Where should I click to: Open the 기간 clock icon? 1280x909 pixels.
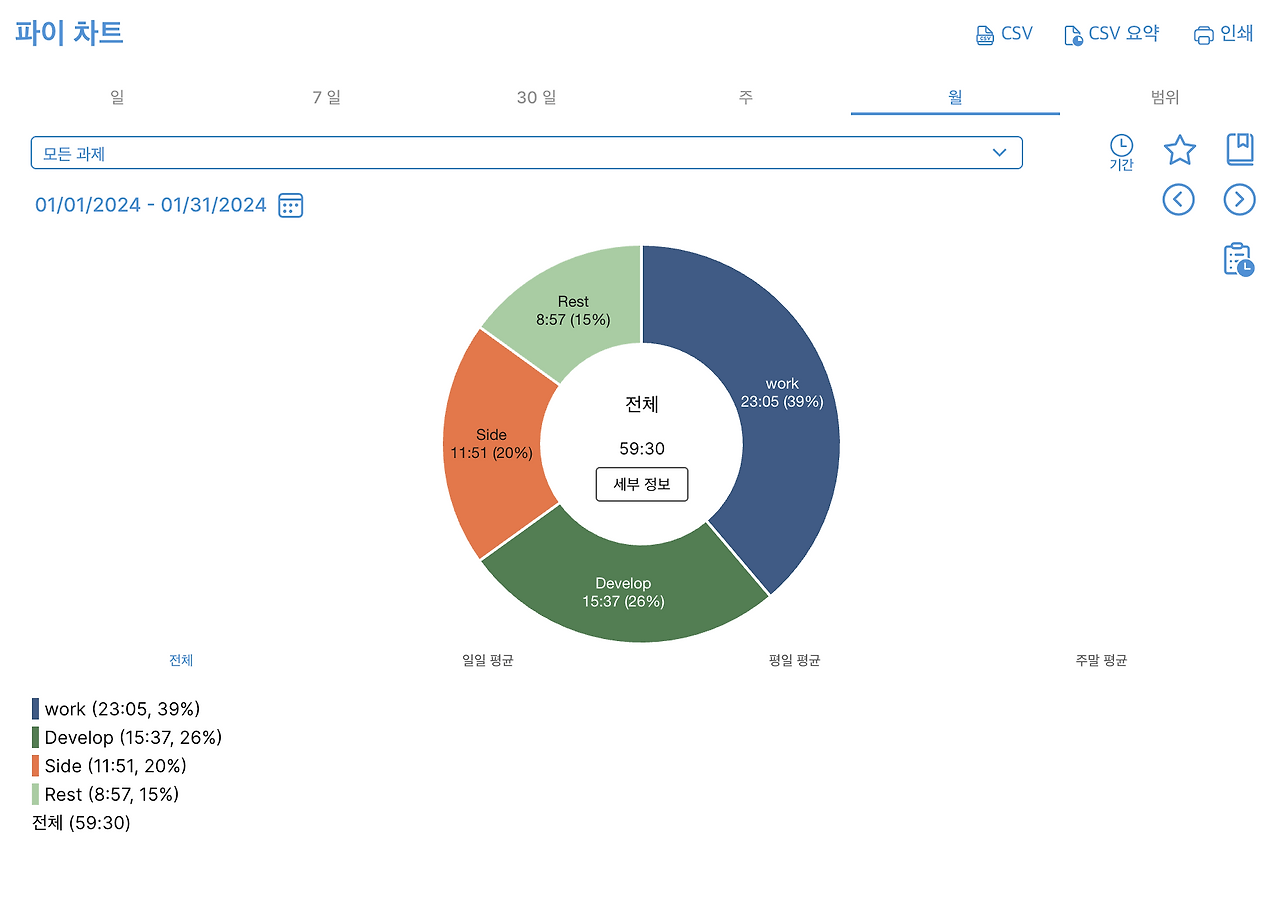point(1122,152)
